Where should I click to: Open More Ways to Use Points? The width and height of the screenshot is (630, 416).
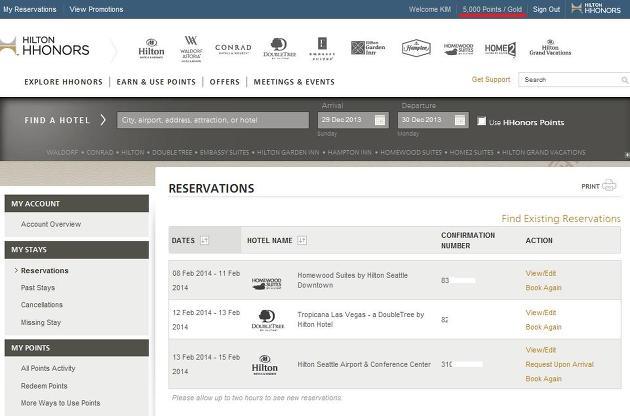pos(60,403)
